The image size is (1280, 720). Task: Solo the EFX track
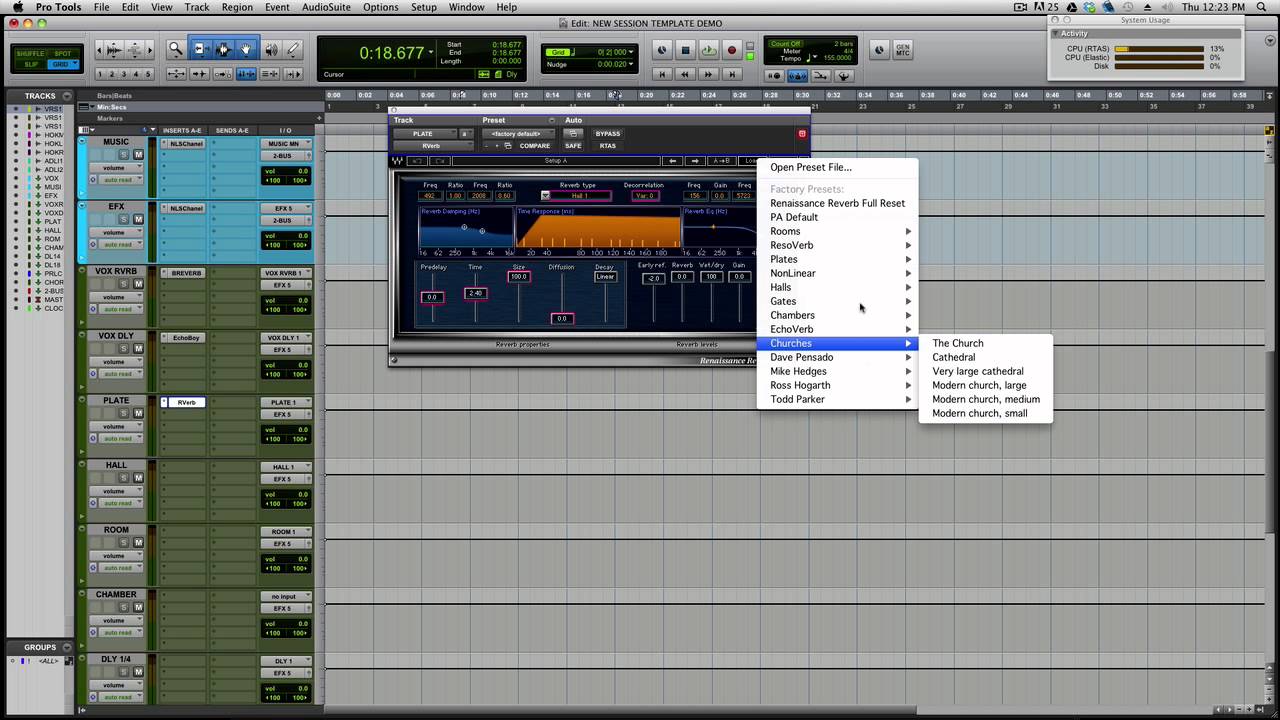coord(125,219)
